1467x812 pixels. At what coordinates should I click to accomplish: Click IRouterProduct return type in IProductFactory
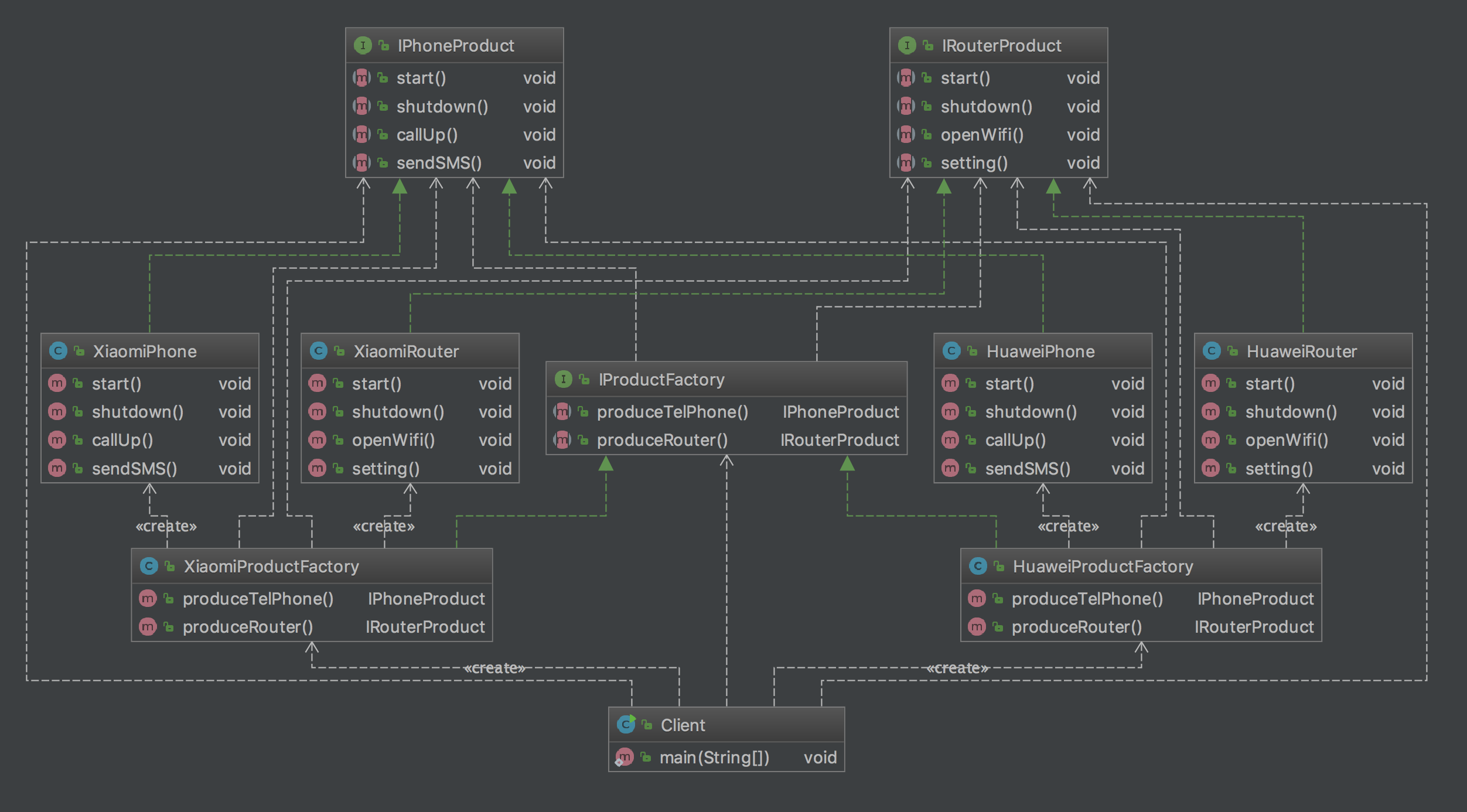point(840,440)
